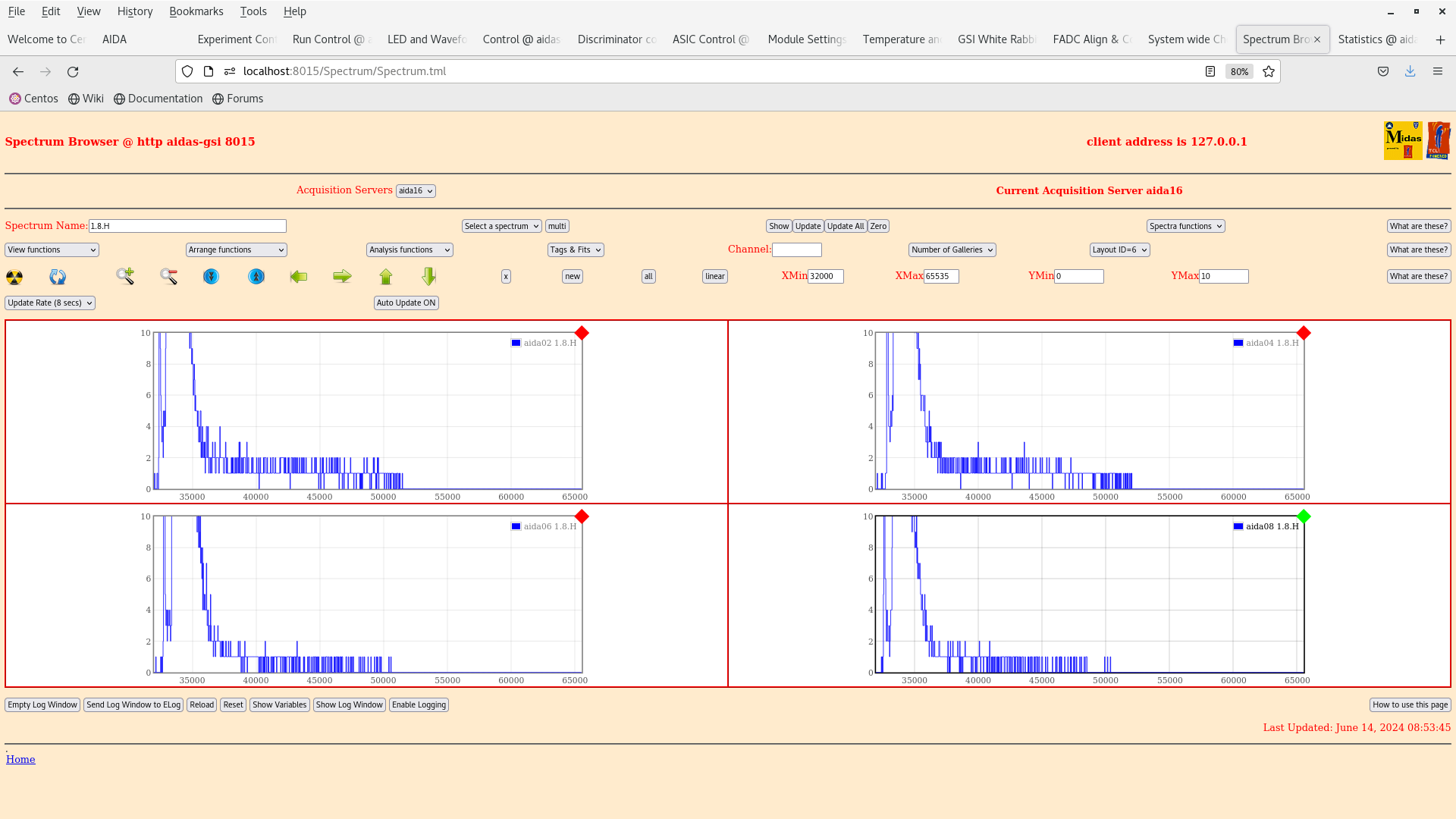Switch to the Run Control tab

coord(328,39)
